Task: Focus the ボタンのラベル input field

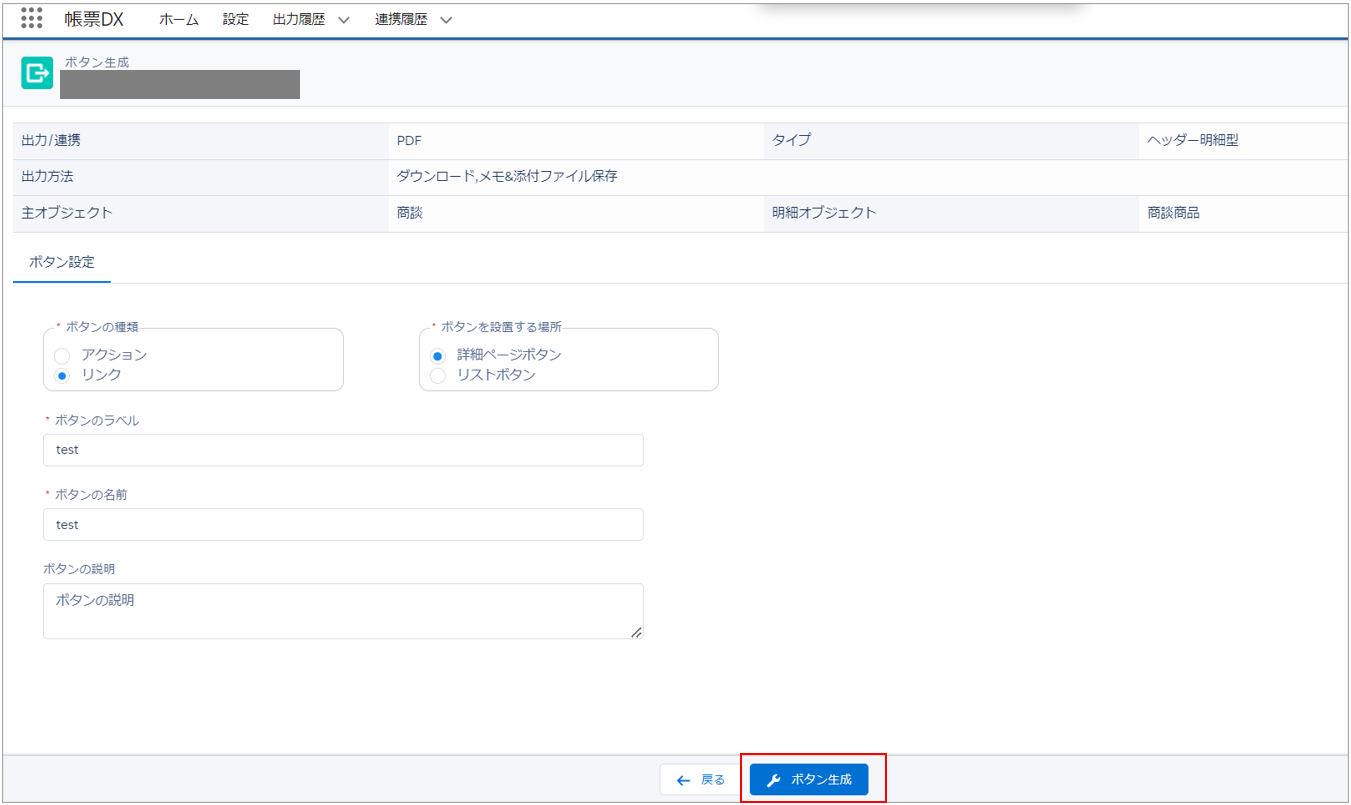Action: (x=343, y=450)
